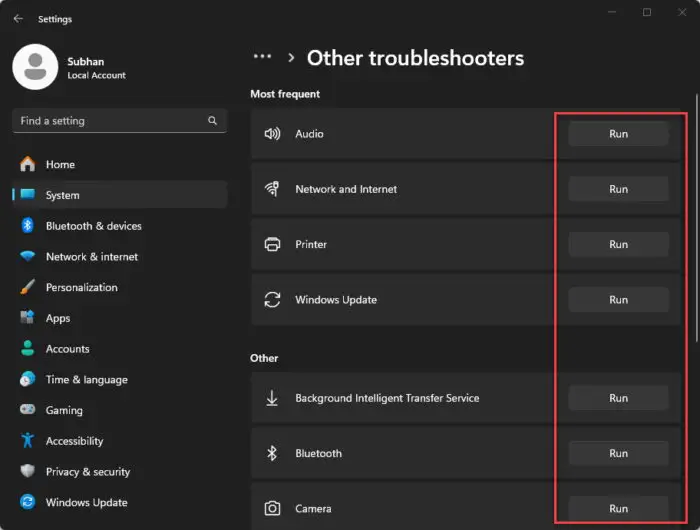Open Windows Update in the sidebar
700x530 pixels.
[120, 502]
